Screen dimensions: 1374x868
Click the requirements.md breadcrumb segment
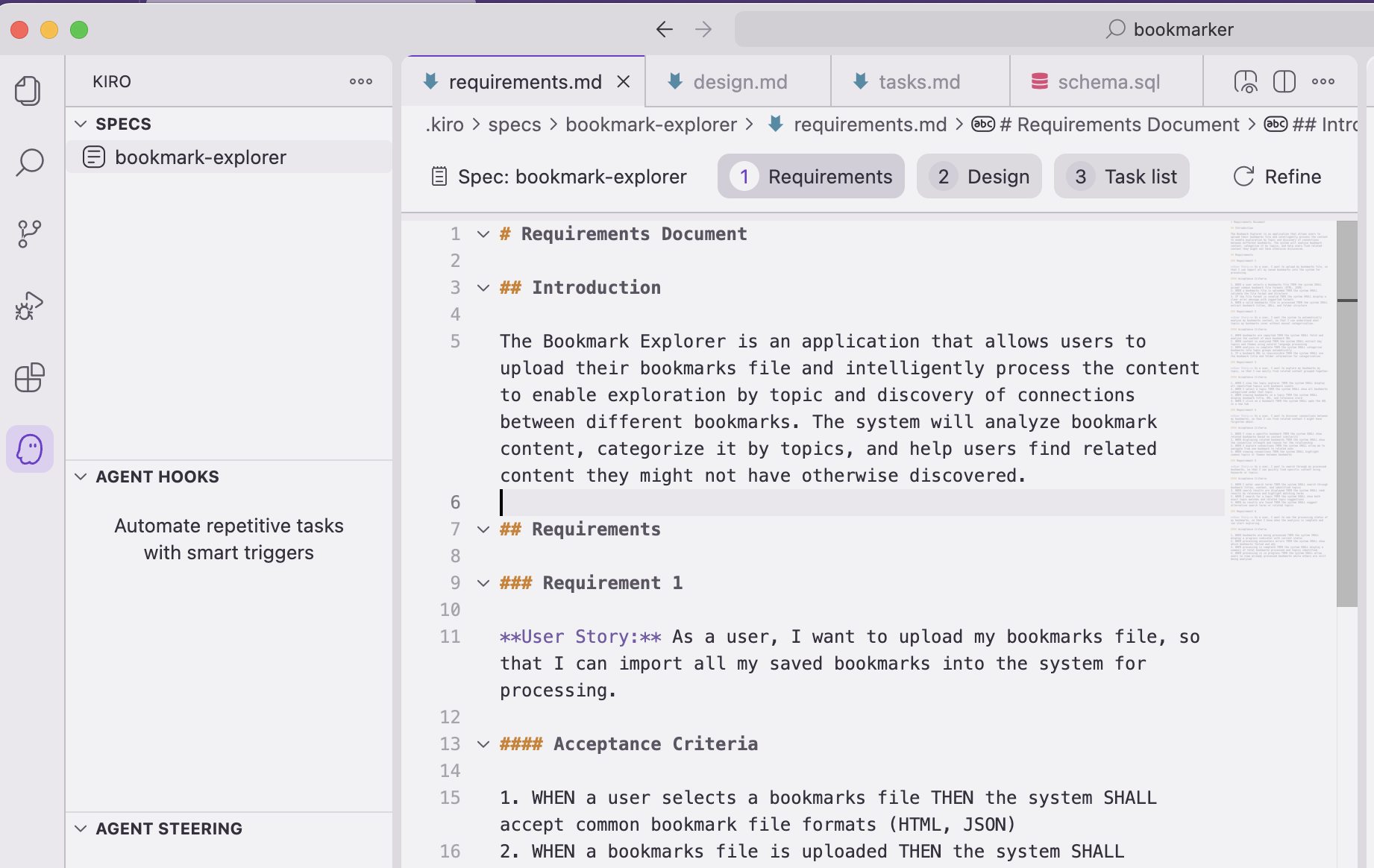coord(870,125)
